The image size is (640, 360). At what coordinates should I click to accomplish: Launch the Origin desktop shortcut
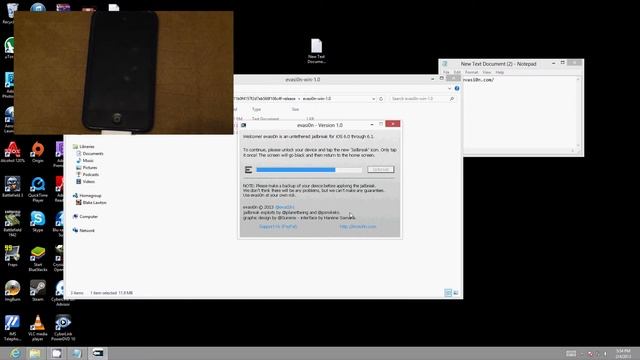pyautogui.click(x=38, y=152)
